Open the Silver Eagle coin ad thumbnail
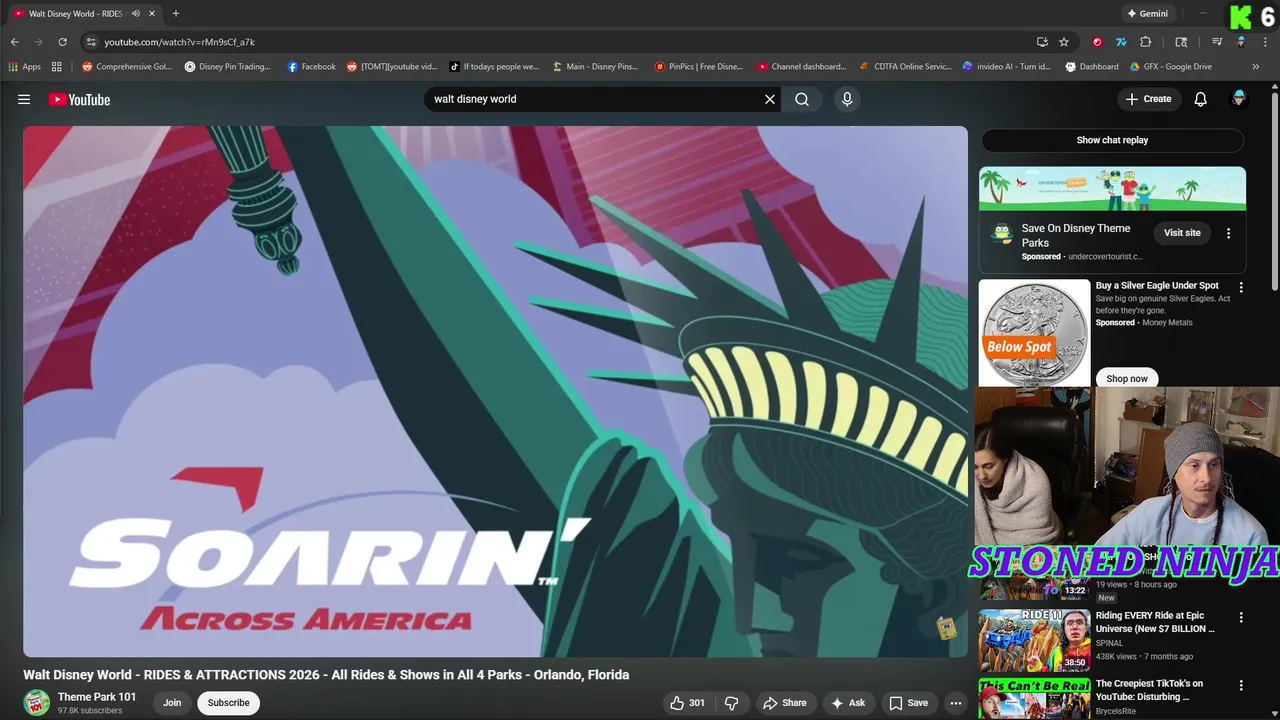The height and width of the screenshot is (720, 1280). [x=1034, y=333]
